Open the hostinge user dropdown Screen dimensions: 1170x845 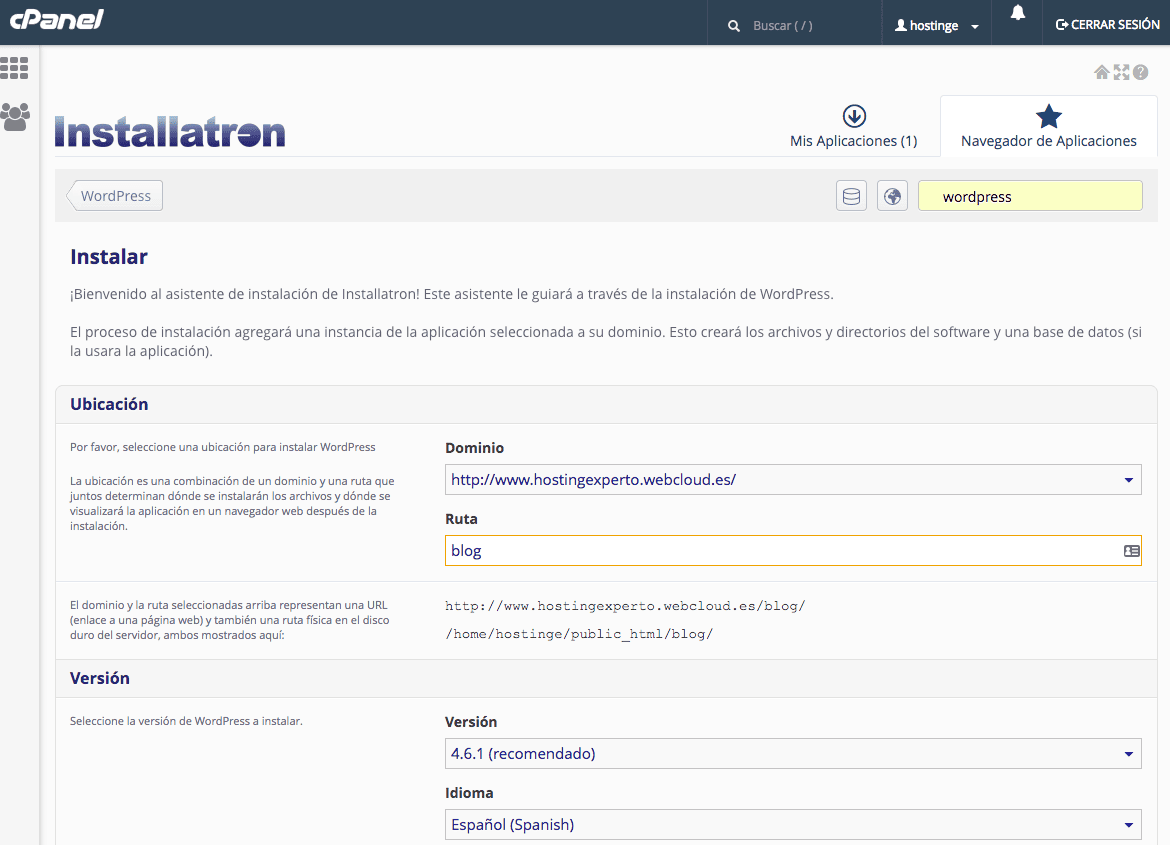tap(936, 25)
